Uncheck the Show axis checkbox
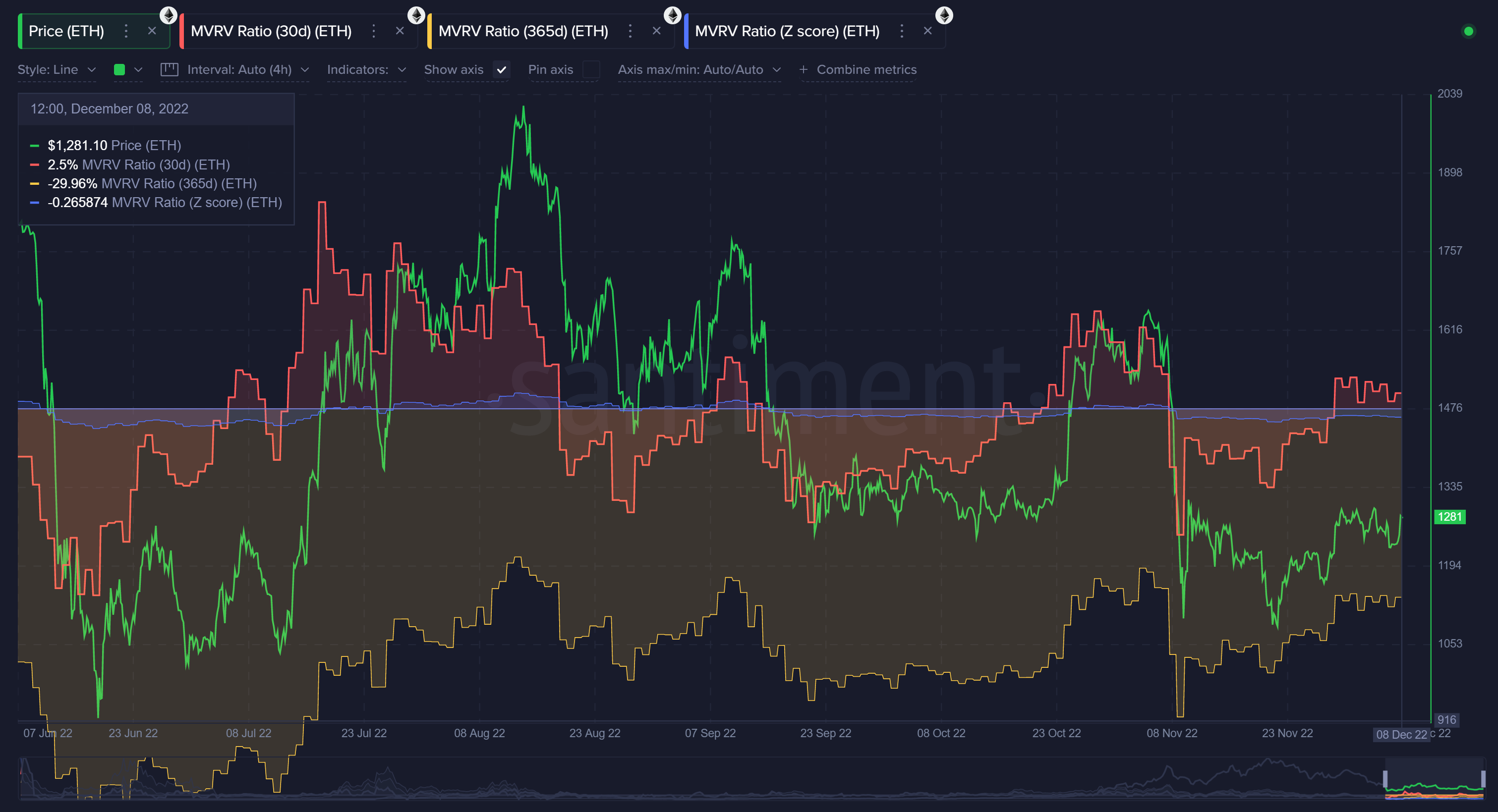The width and height of the screenshot is (1498, 812). 501,70
